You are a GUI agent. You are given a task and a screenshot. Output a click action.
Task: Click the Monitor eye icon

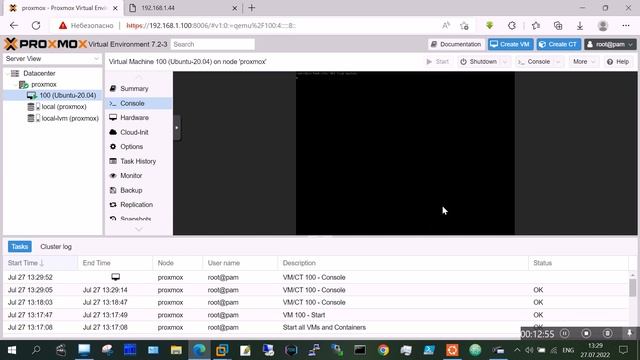[x=113, y=176]
